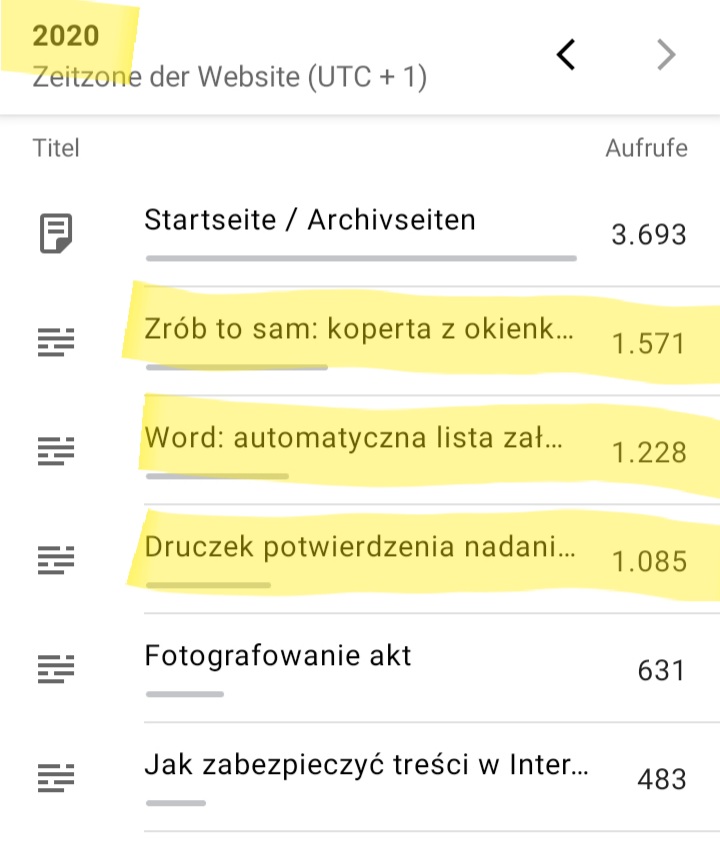Click the post icon beside Druczek potwierdzenia
This screenshot has height=843, width=720.
pos(55,561)
